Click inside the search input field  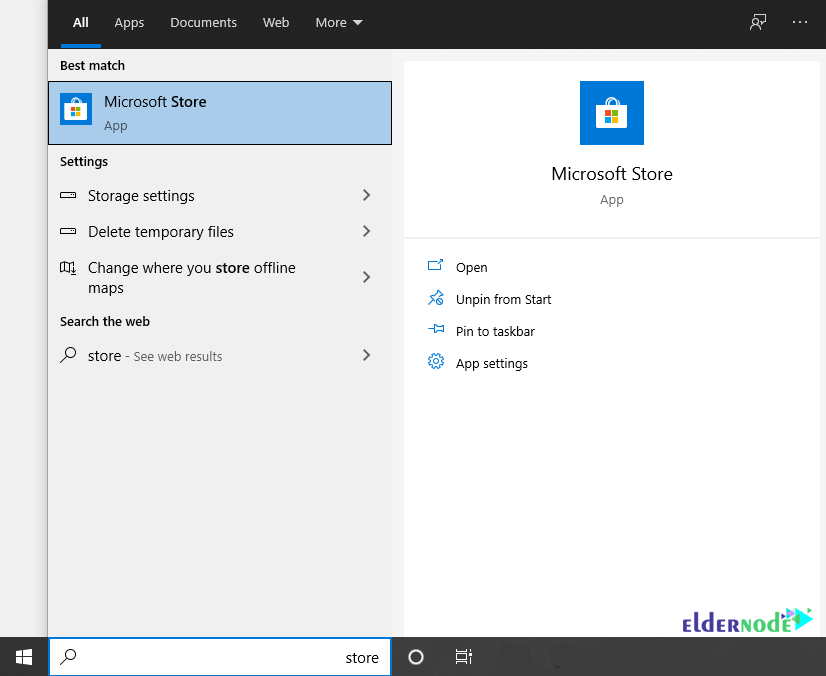tap(220, 657)
